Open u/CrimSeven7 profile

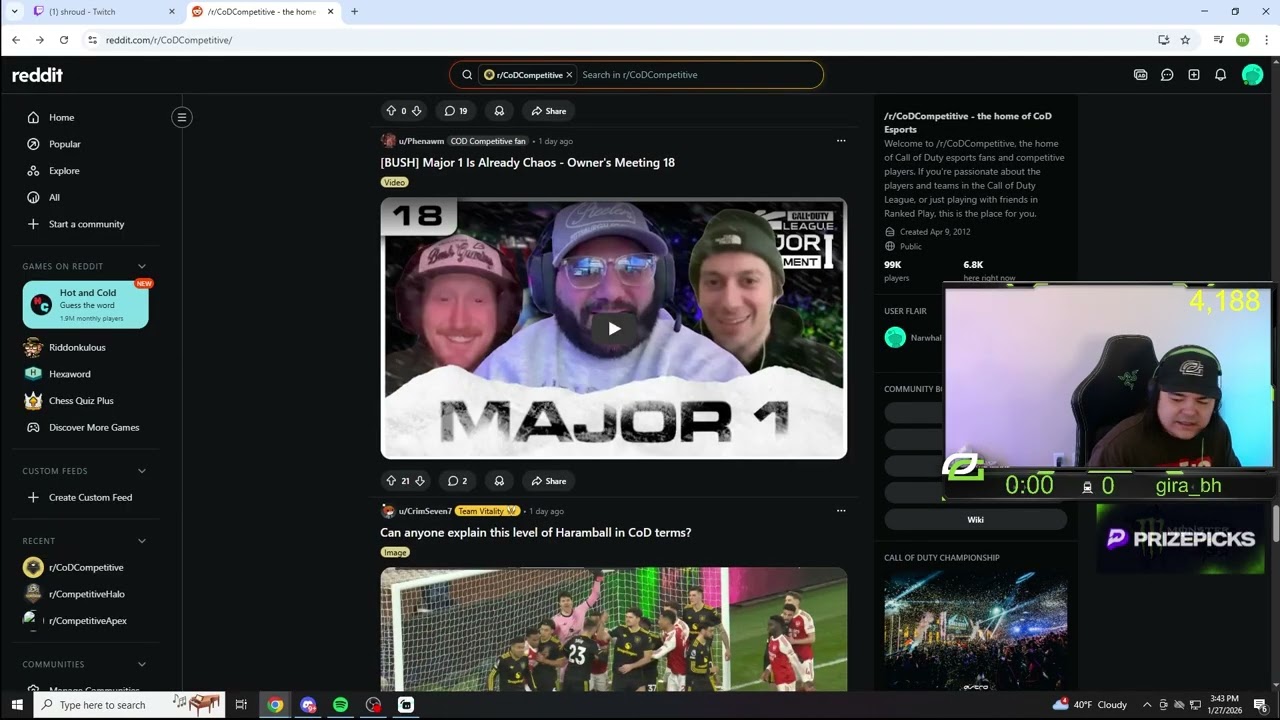(425, 511)
